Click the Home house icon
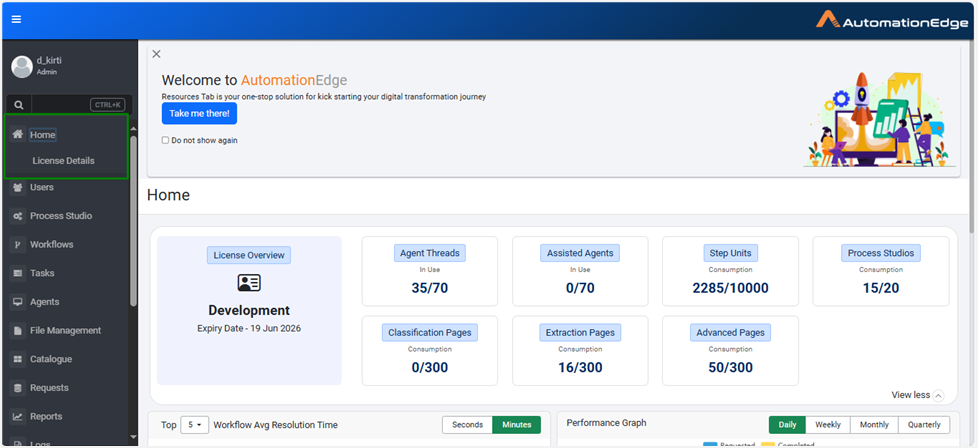The image size is (978, 448). [x=18, y=134]
